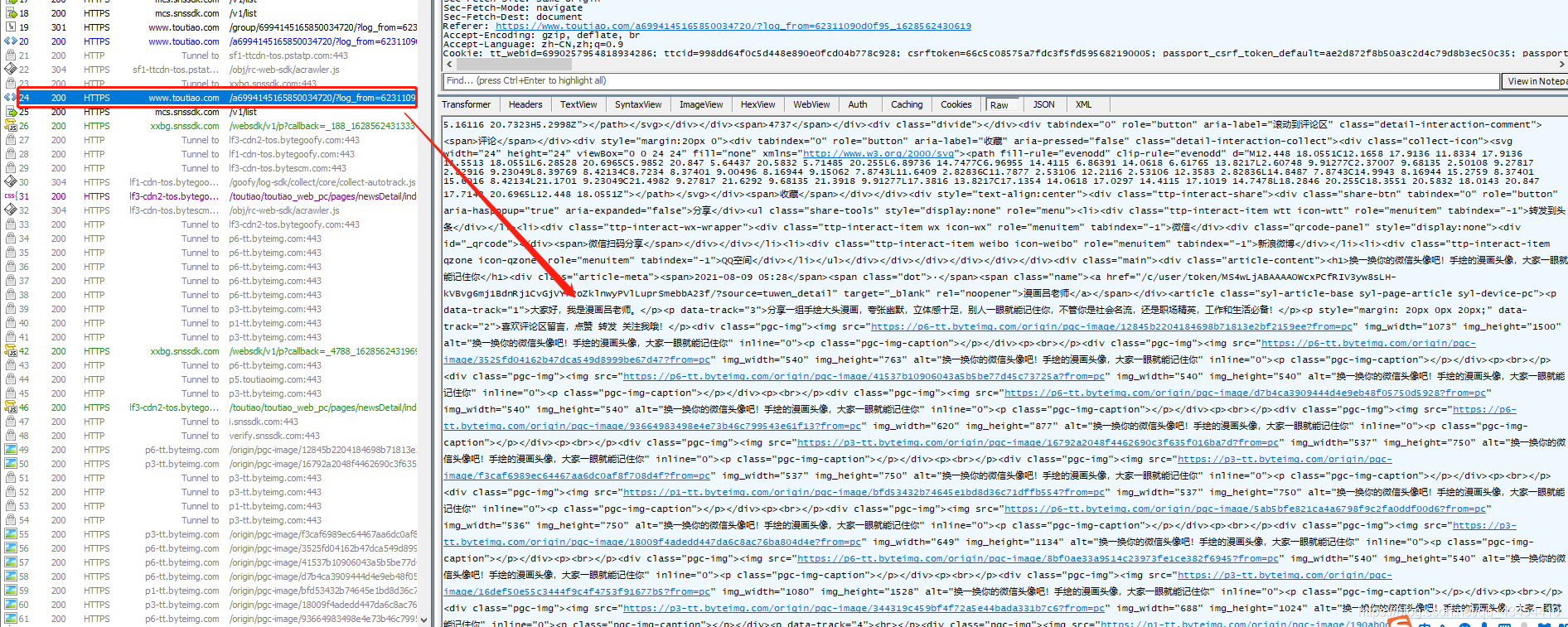This screenshot has width=1568, height=627.
Task: Click the session list scroll down arrow
Action: [x=424, y=620]
